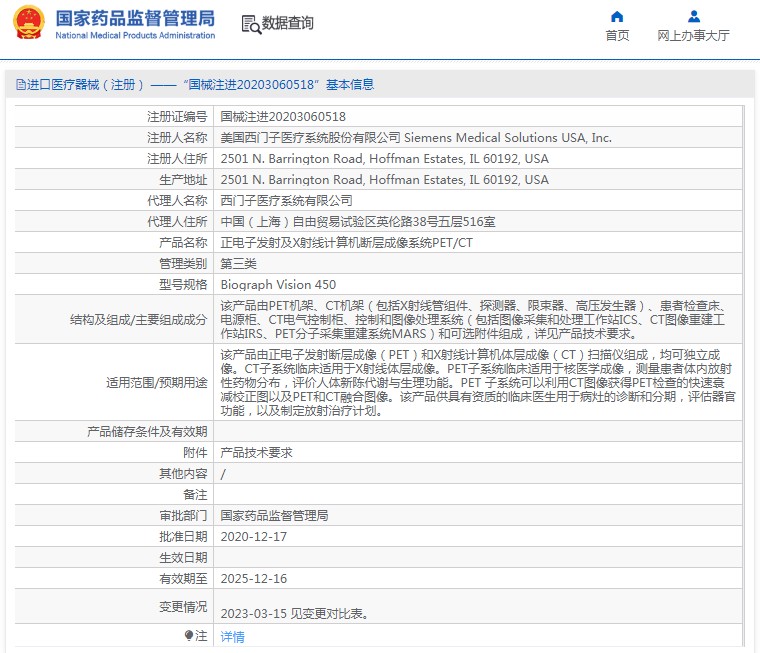Click the 适用范围/预期用途 description paragraph
This screenshot has width=760, height=653.
pos(478,382)
